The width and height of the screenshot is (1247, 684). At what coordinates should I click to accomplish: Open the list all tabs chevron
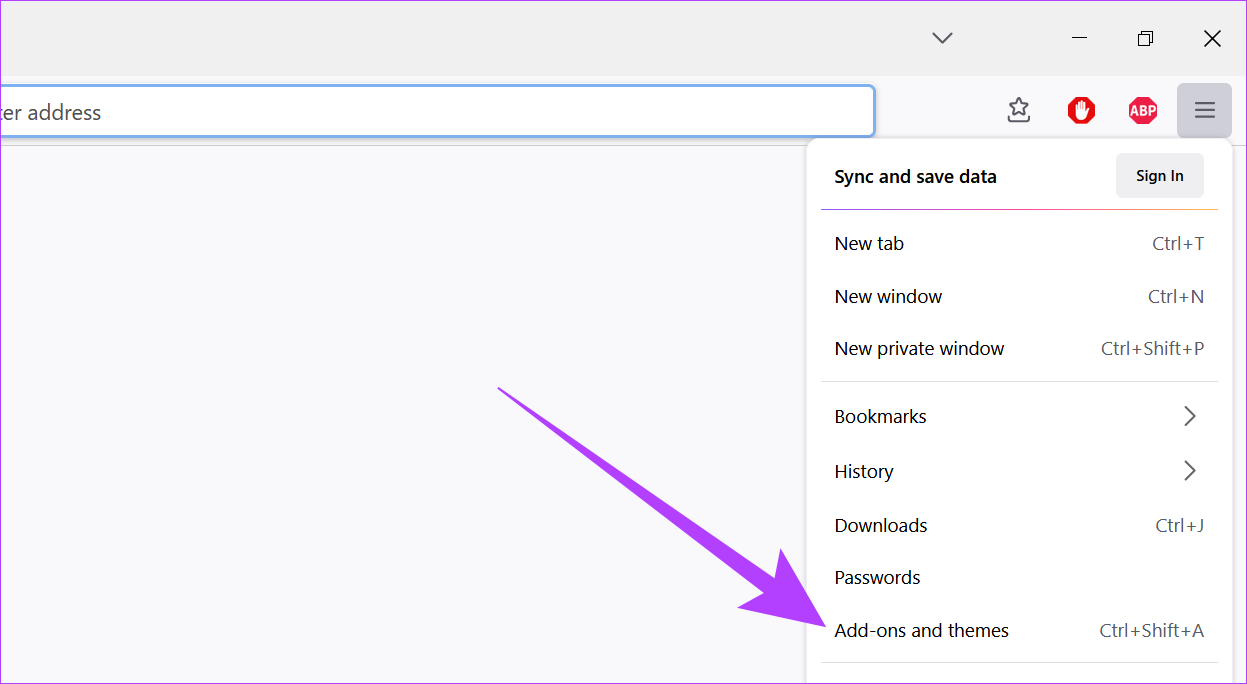942,38
